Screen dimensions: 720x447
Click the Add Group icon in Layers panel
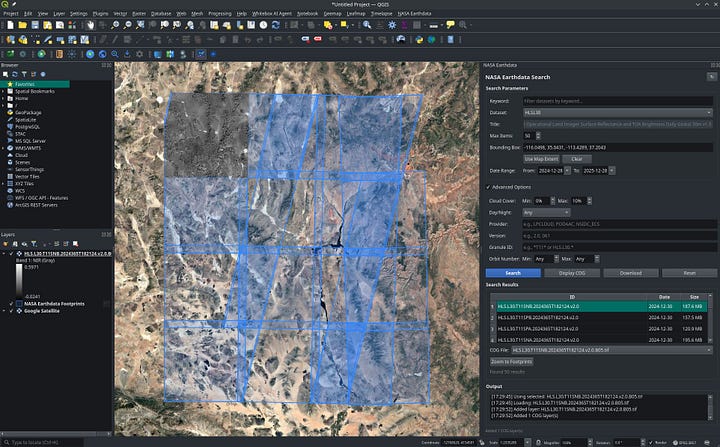pyautogui.click(x=15, y=244)
